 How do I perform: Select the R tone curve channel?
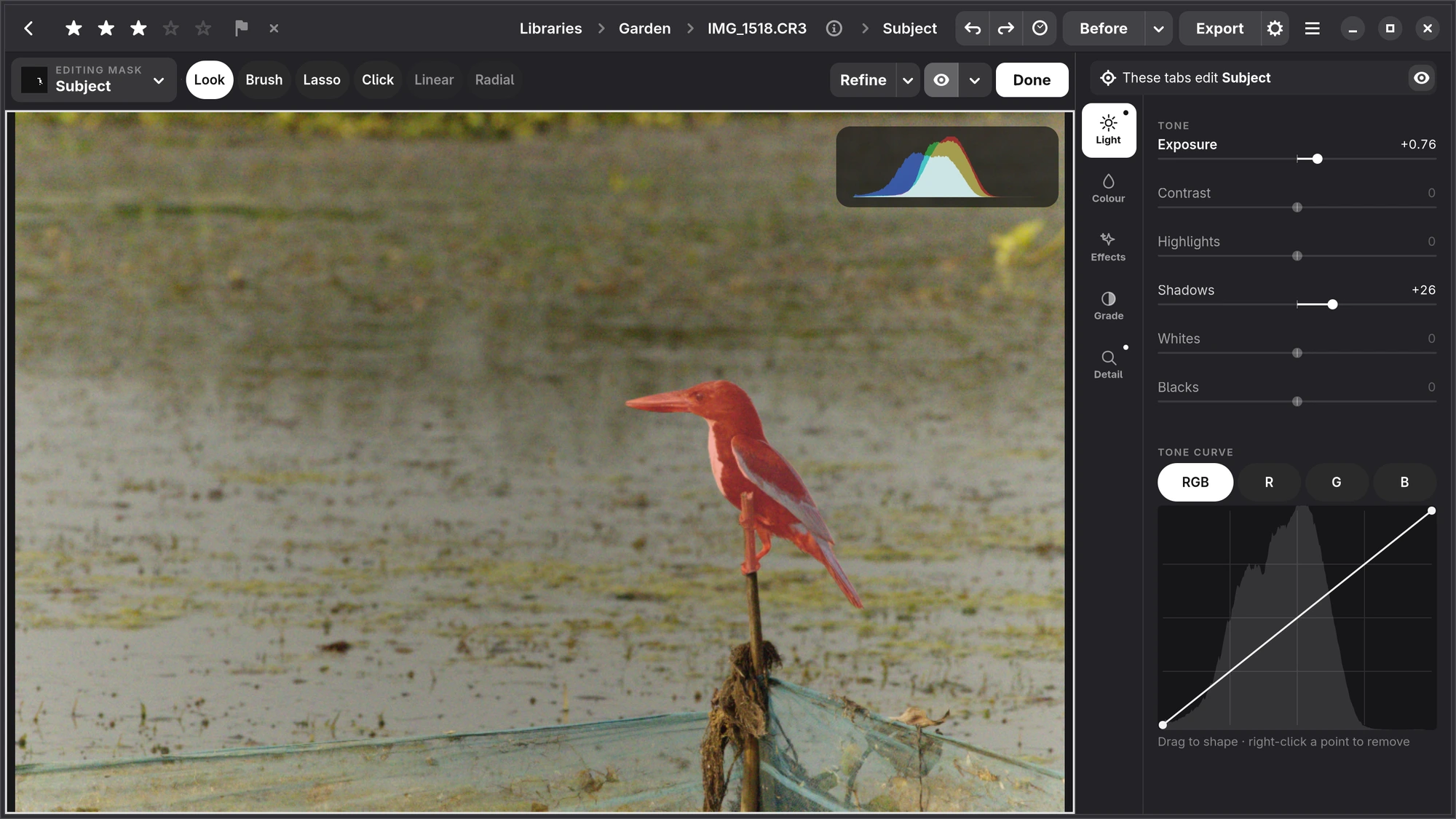pos(1269,482)
